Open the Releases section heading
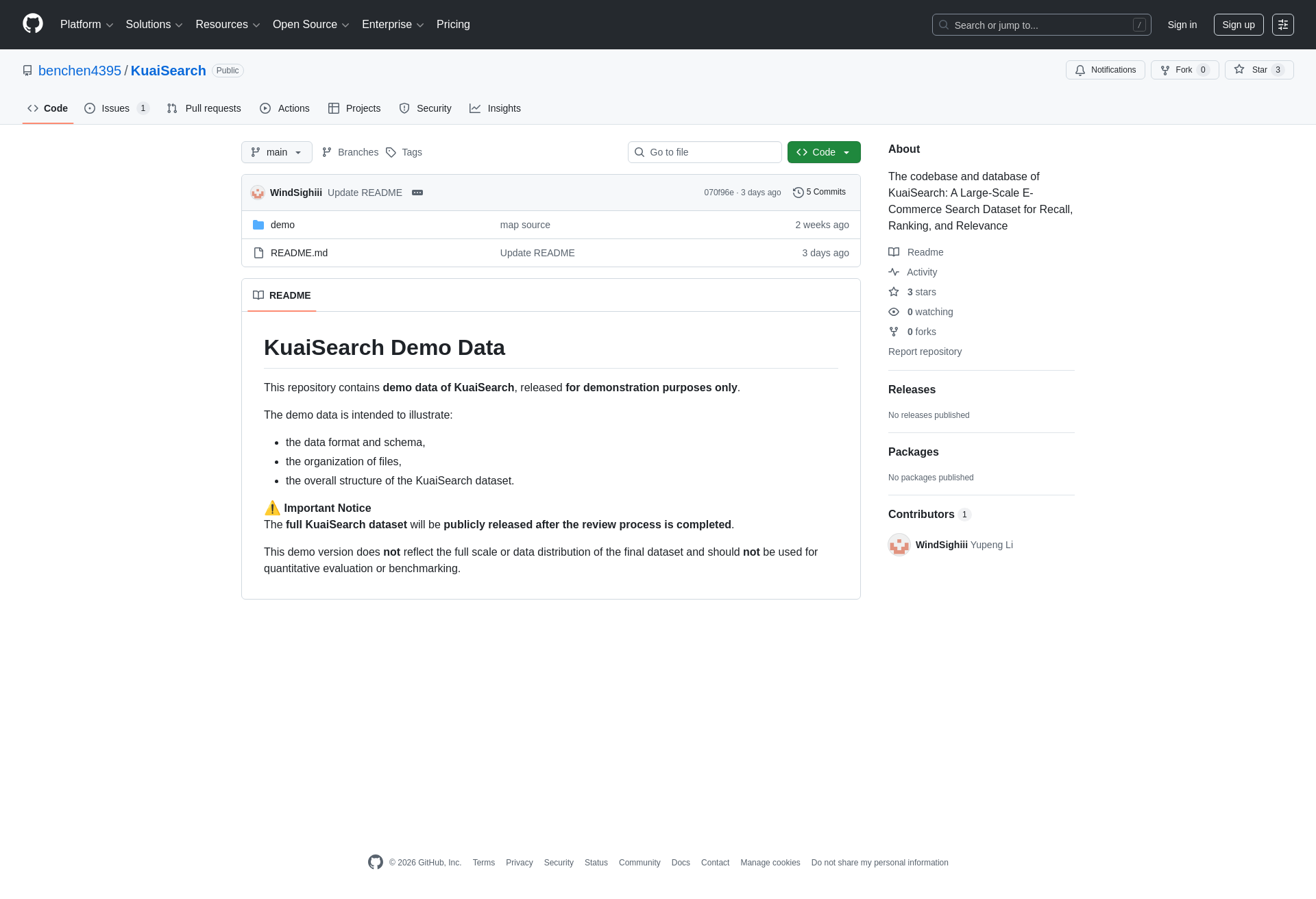The height and width of the screenshot is (899, 1316). (912, 389)
